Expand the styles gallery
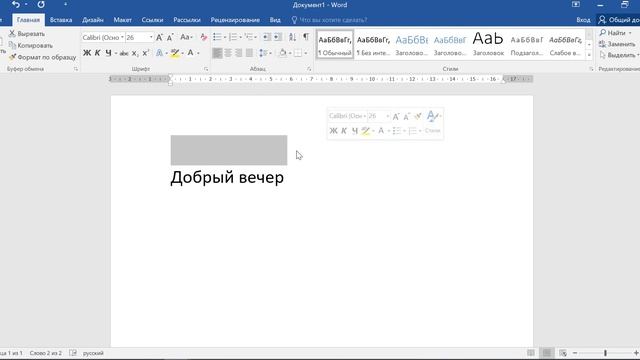This screenshot has height=360, width=640. (589, 55)
